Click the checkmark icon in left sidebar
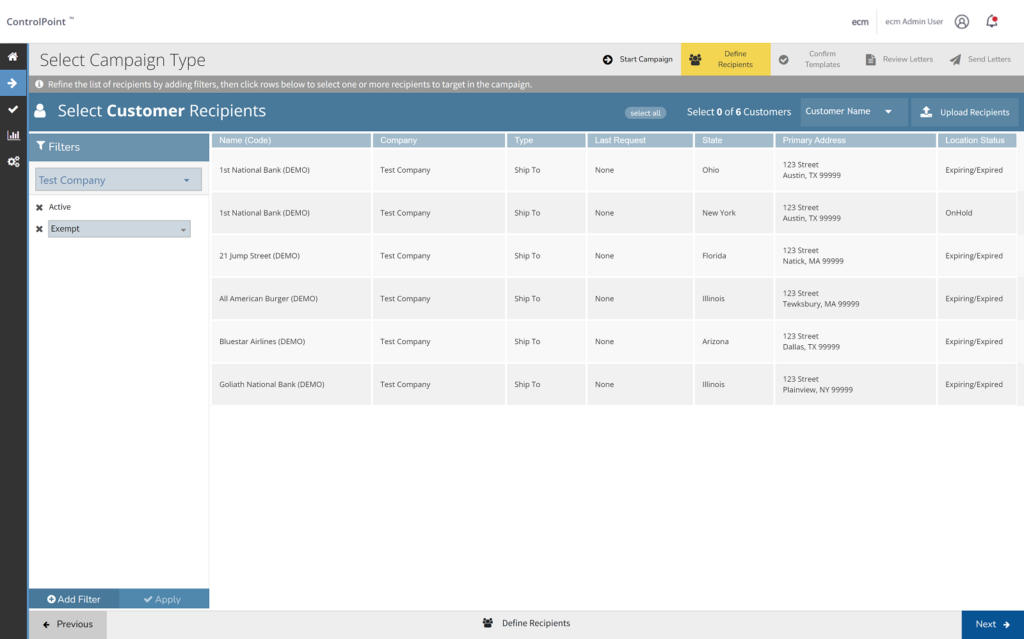The height and width of the screenshot is (639, 1024). [x=13, y=109]
